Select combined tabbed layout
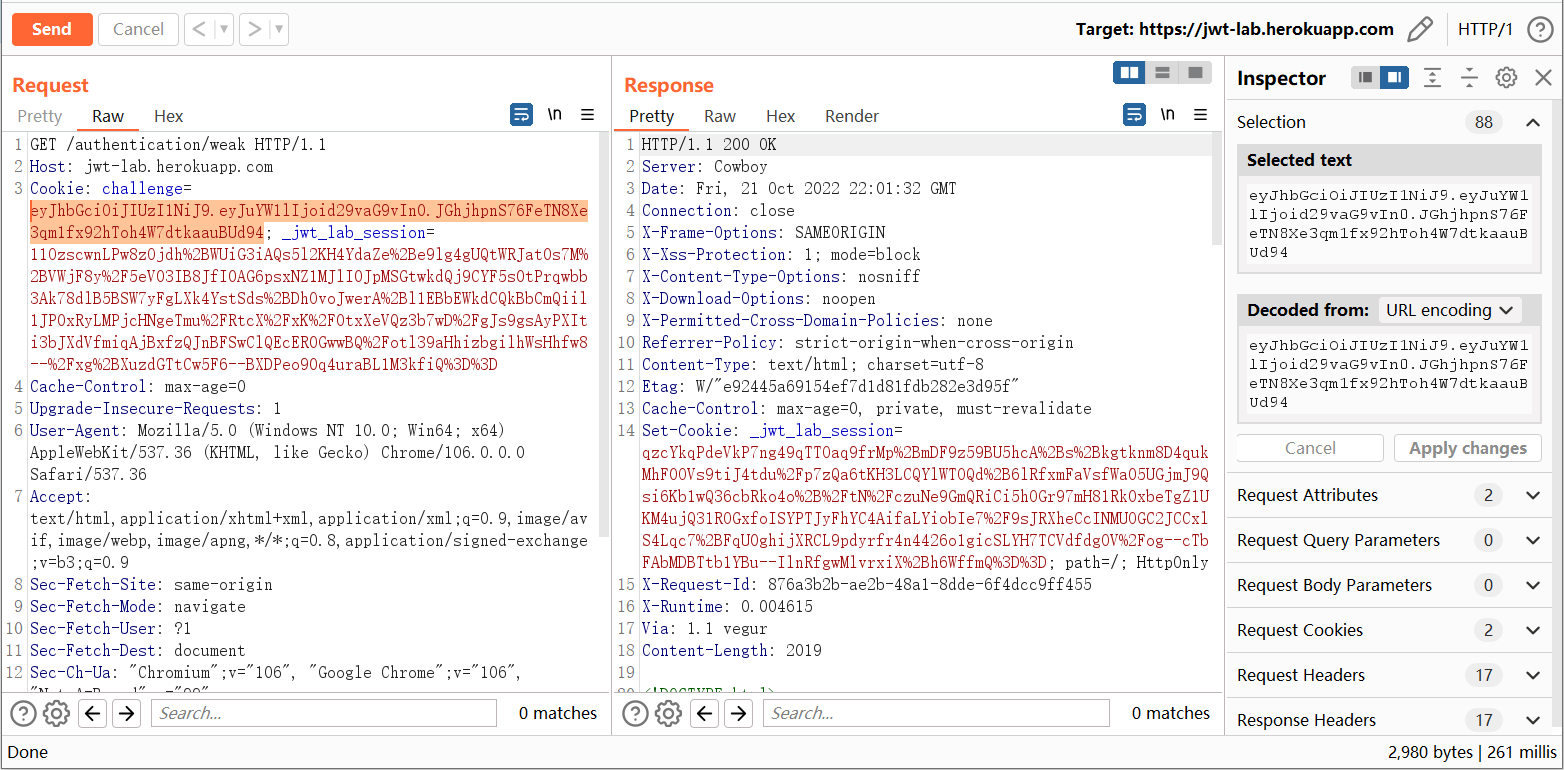The width and height of the screenshot is (1564, 770). pos(1194,72)
